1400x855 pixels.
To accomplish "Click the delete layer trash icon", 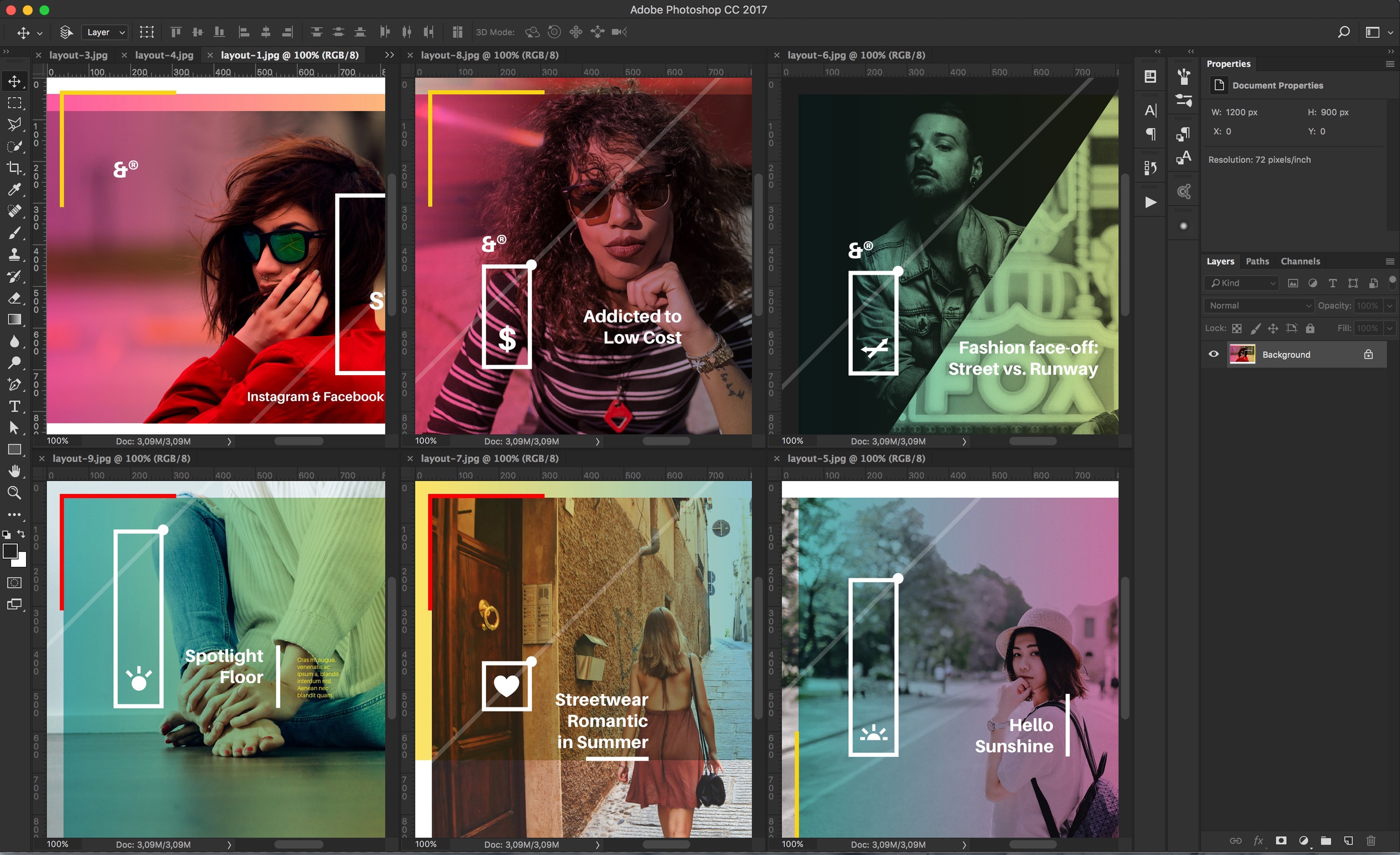I will pos(1371,840).
